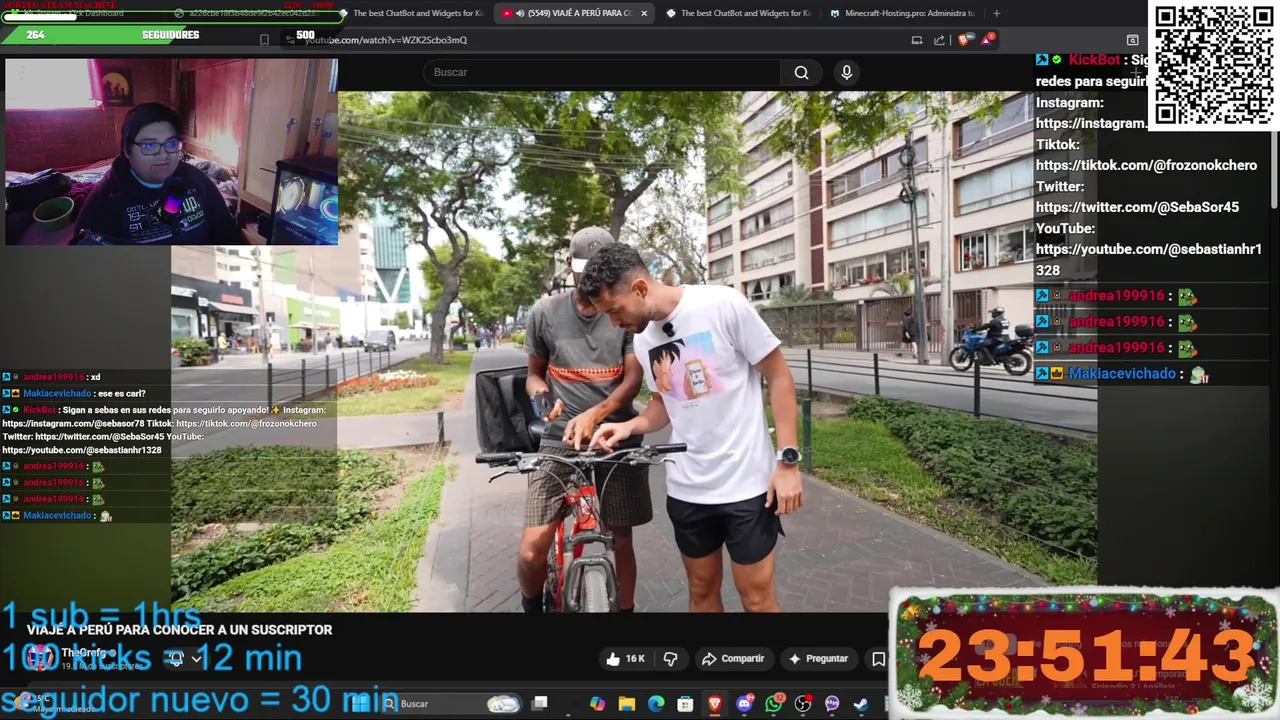
Task: Select the 'VIAJÉ A PERÚ' YouTube tab
Action: click(x=574, y=13)
